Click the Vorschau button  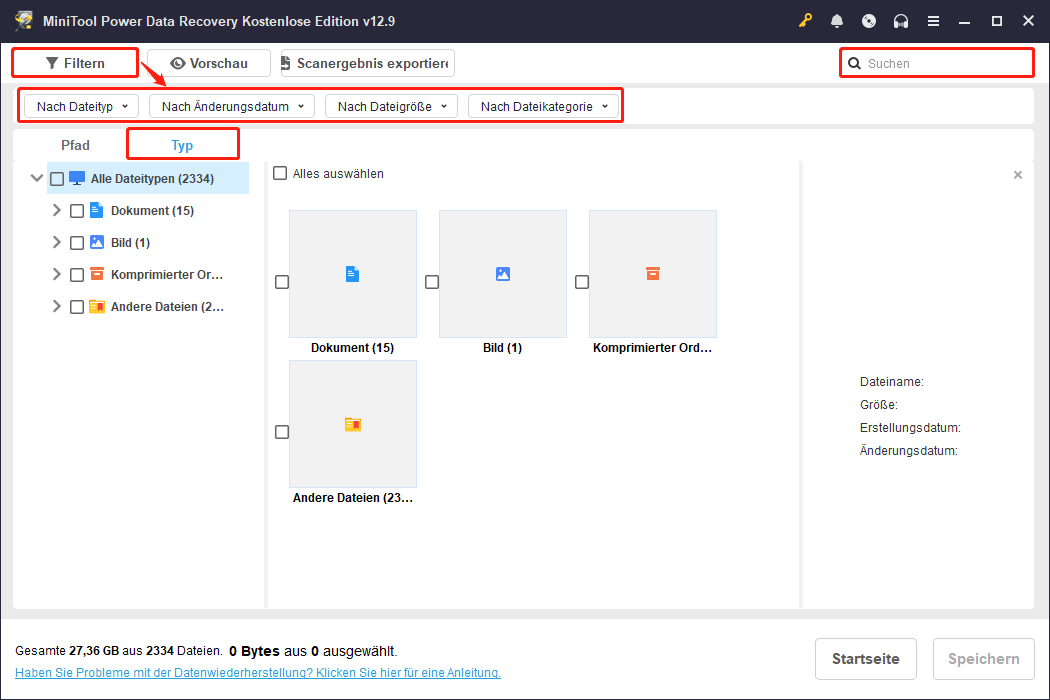pos(209,63)
